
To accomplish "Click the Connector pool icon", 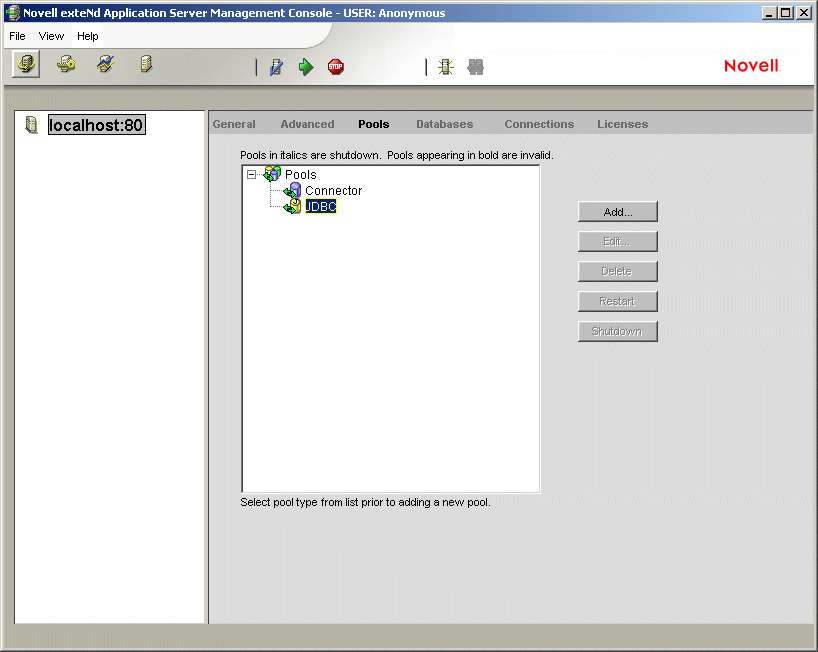I will [292, 191].
